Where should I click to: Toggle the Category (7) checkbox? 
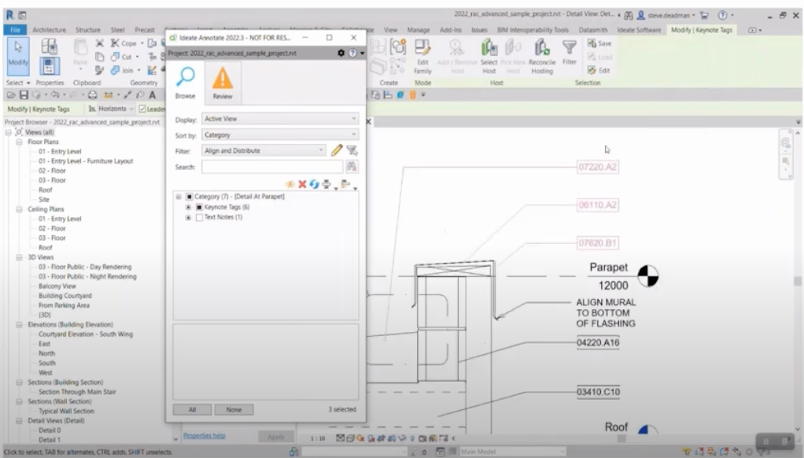[x=189, y=196]
